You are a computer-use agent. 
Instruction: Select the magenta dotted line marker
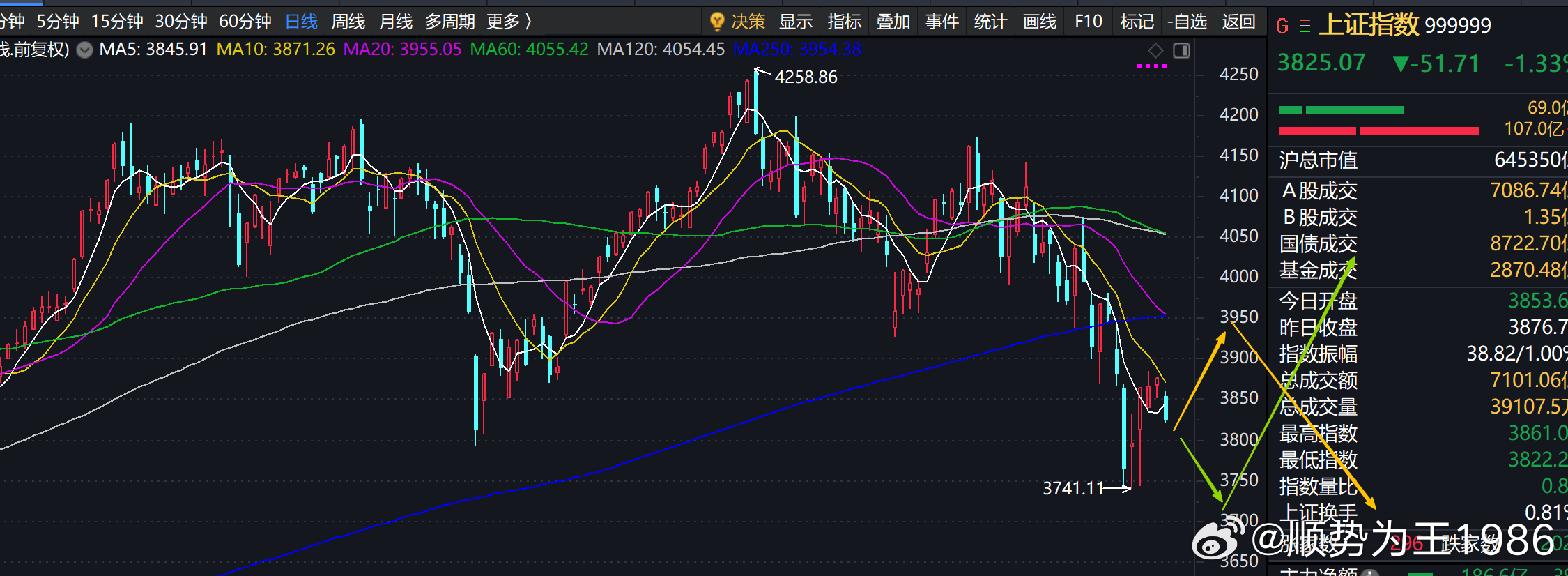1151,66
